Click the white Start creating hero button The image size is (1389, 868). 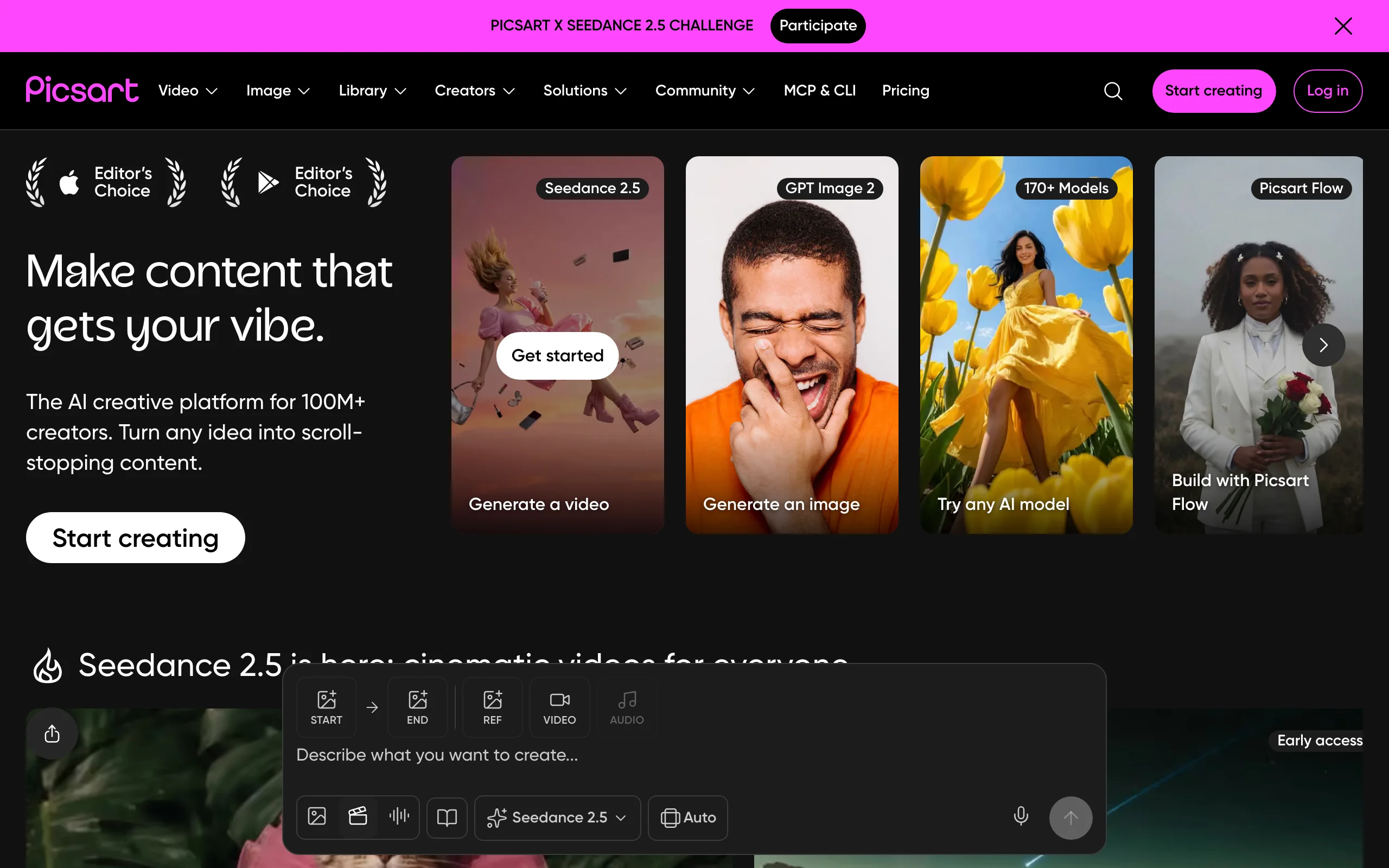pyautogui.click(x=136, y=538)
